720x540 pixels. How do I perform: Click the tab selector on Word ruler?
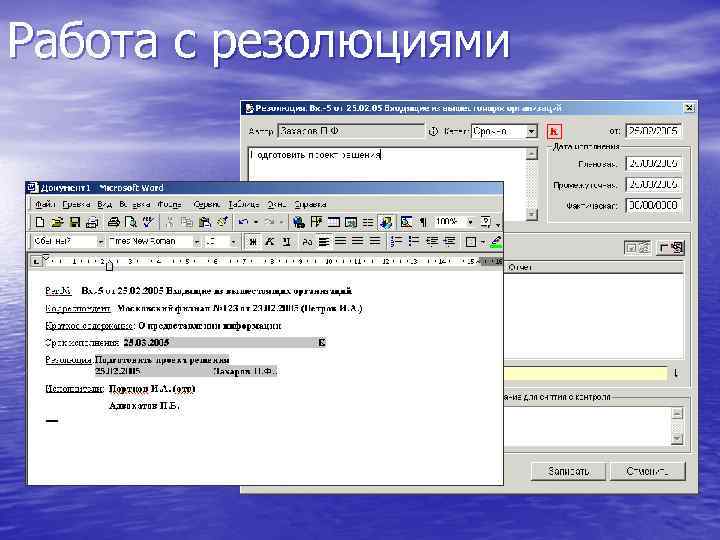pos(36,261)
